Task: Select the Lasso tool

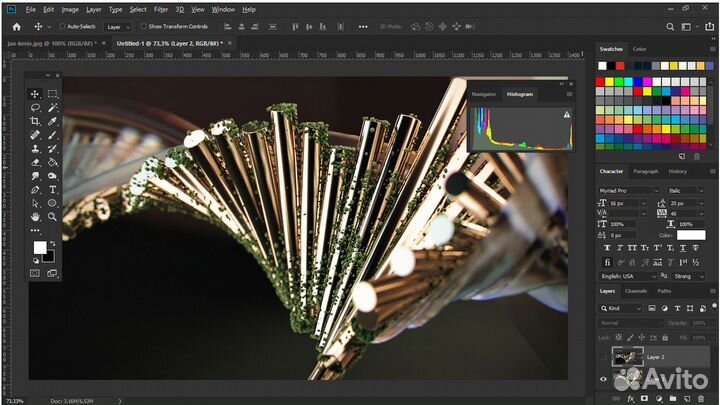Action: [x=35, y=107]
